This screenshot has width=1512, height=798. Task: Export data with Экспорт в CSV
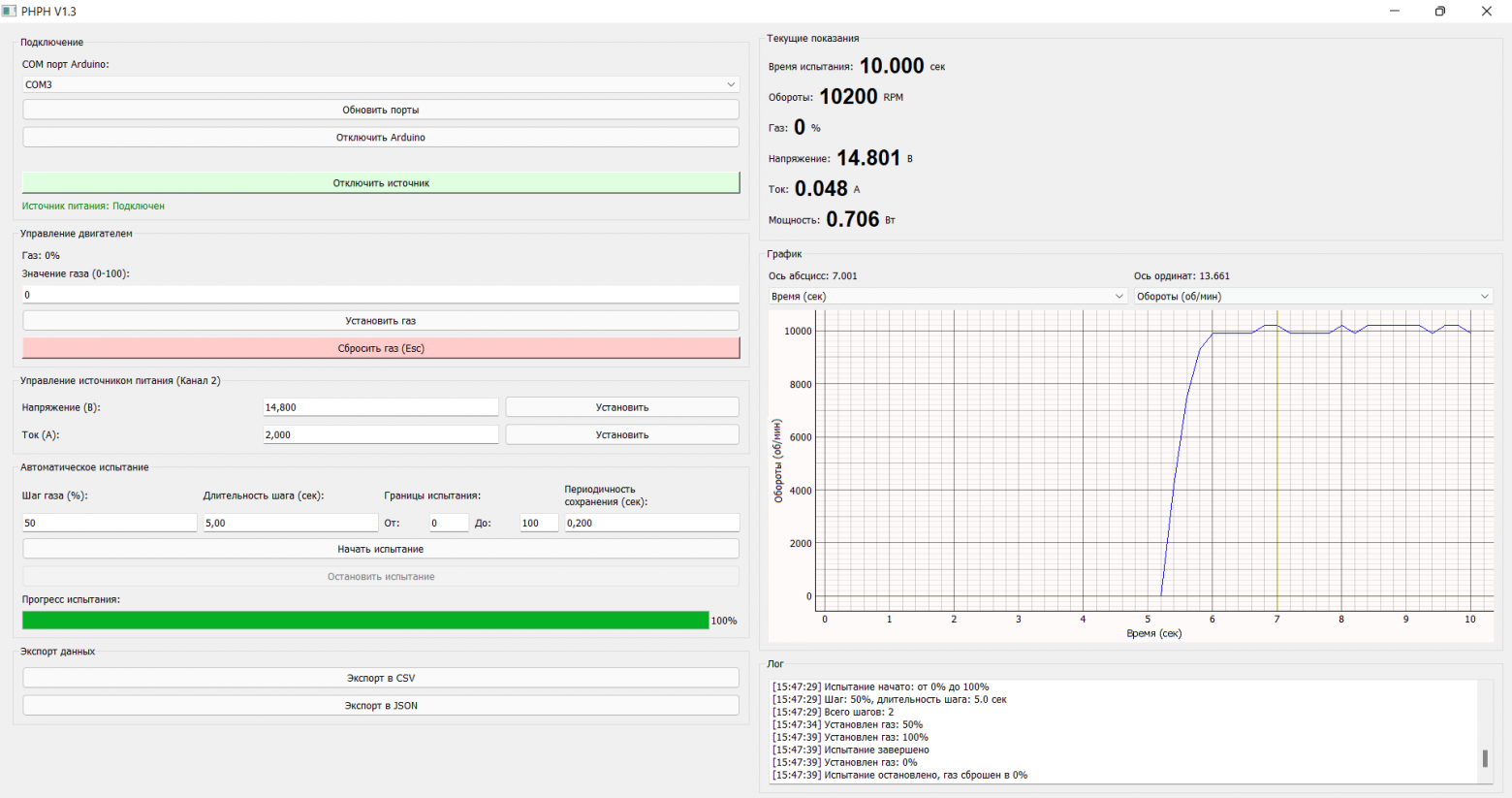coord(381,678)
